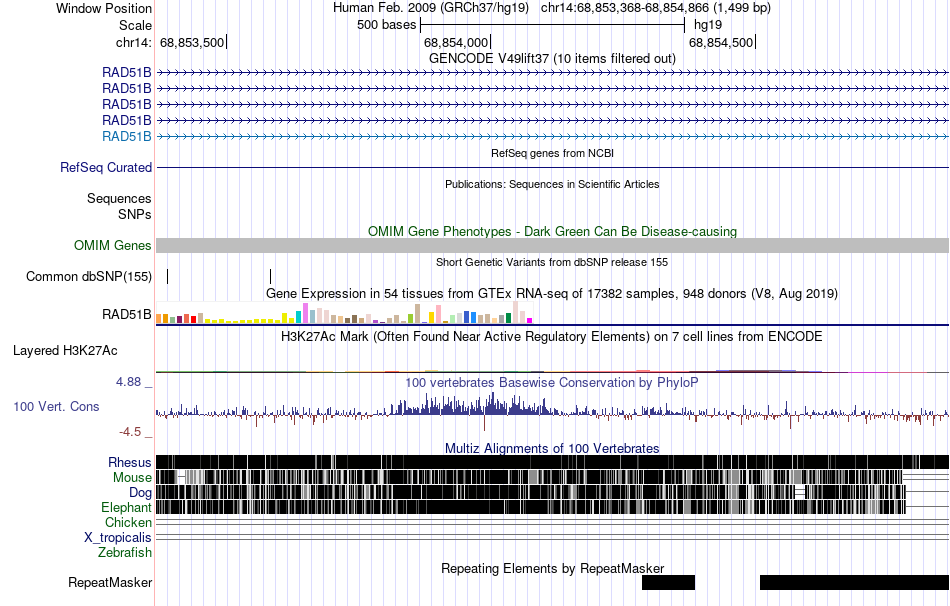Open the GTEx Gene Expression track title
Screen dimensions: 950x606
[x=552, y=293]
